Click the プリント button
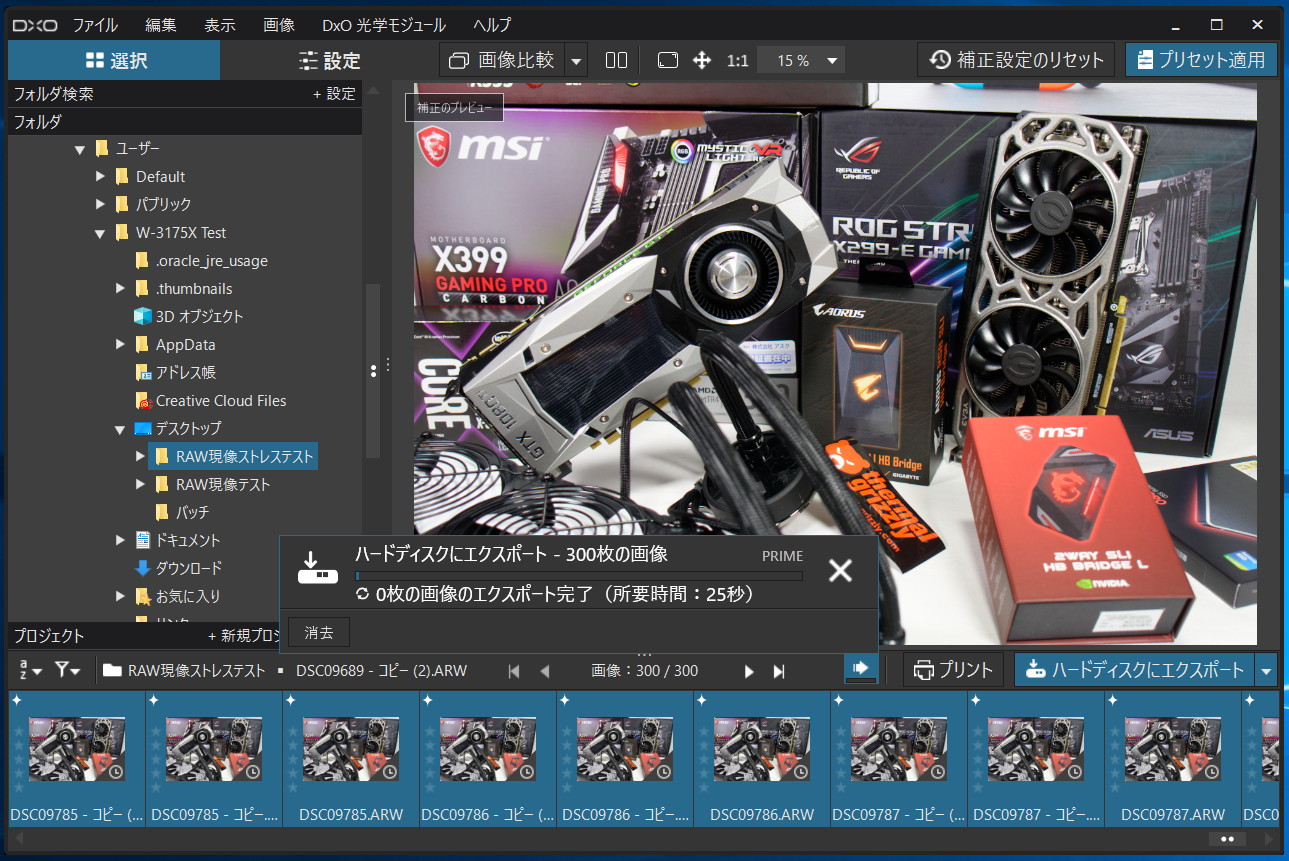Screen dimensions: 1289x861 click(x=954, y=670)
